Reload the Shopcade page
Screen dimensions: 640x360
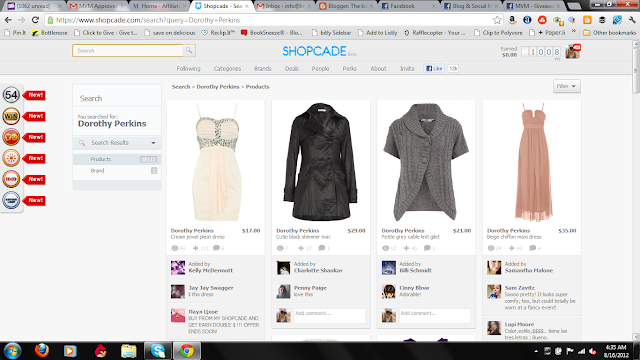35,20
